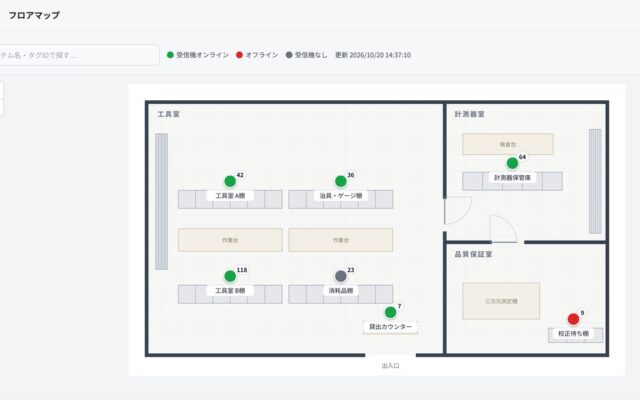Select the 治具・ゲージ棚 label
This screenshot has width=640, height=400.
[341, 196]
